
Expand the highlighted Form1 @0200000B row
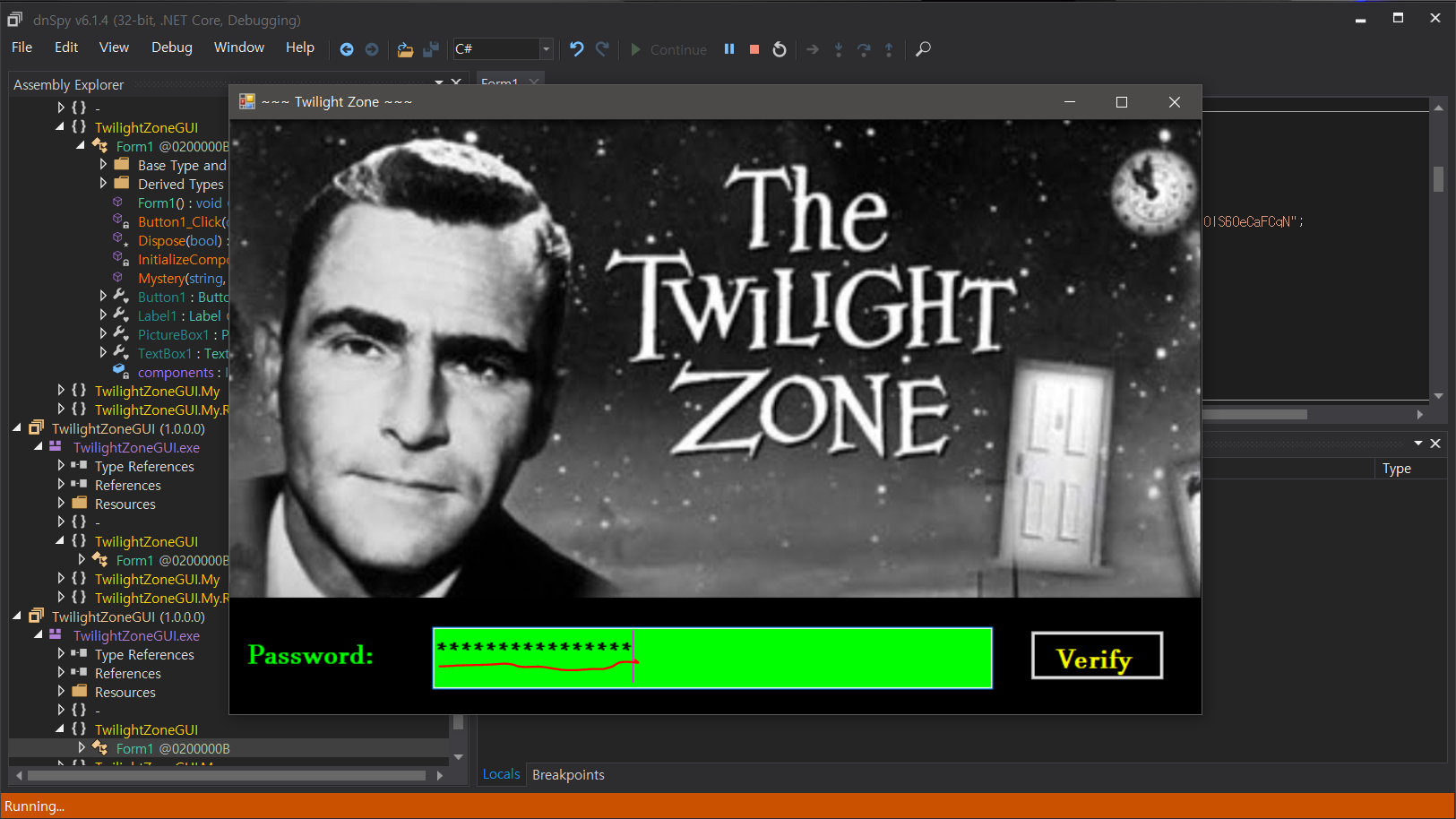(x=82, y=747)
